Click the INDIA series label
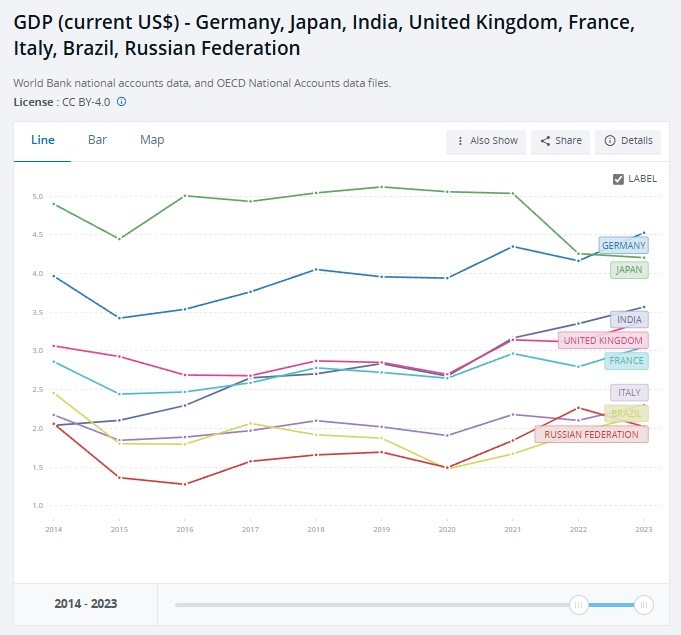The height and width of the screenshot is (635, 681). 629,320
